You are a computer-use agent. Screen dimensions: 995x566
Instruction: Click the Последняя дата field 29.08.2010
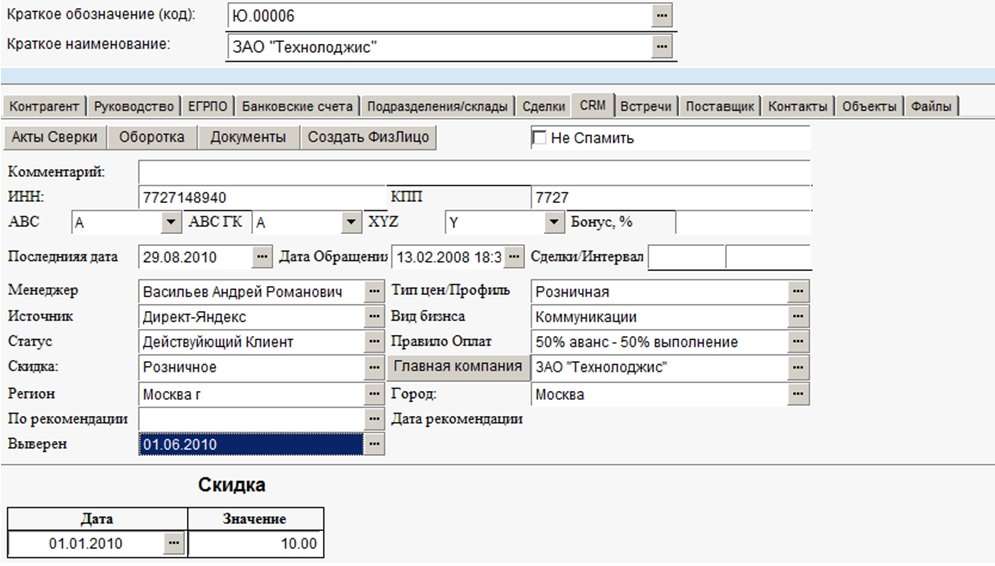195,257
